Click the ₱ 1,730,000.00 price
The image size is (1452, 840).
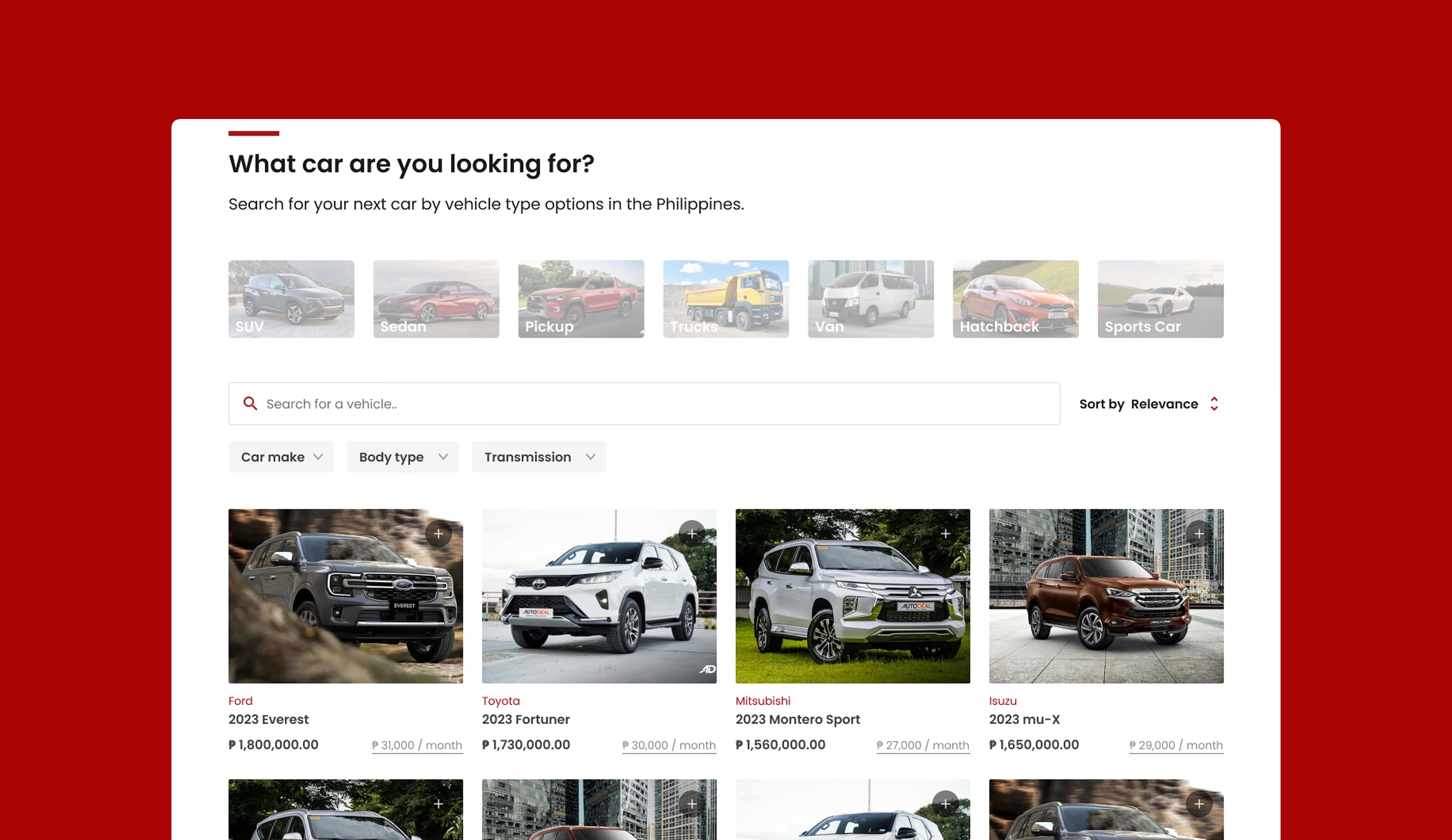pyautogui.click(x=526, y=744)
